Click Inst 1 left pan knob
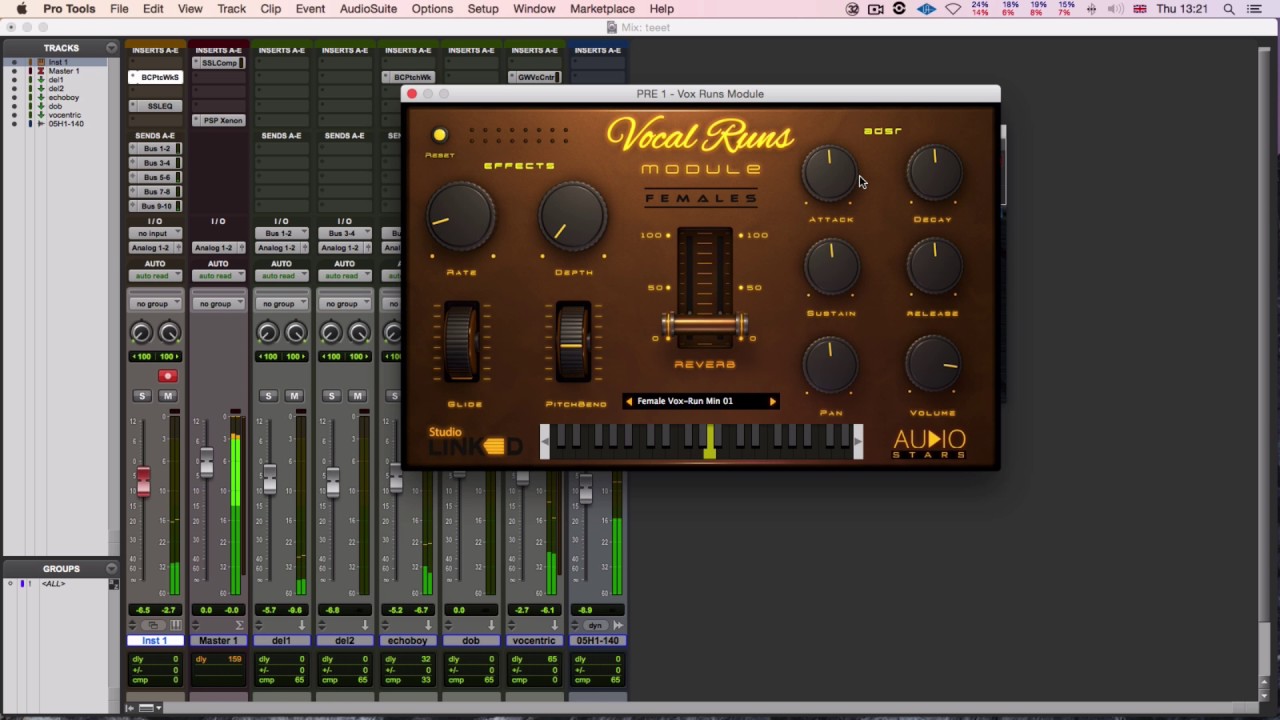 click(x=141, y=333)
